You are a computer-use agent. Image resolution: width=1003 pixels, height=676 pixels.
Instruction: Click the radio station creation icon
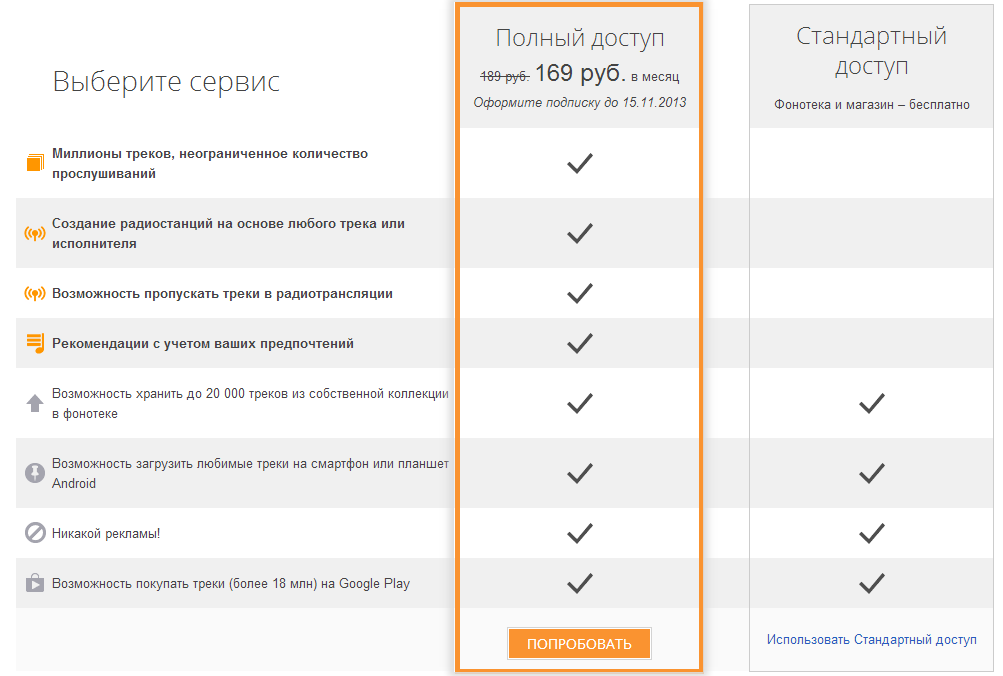(35, 234)
